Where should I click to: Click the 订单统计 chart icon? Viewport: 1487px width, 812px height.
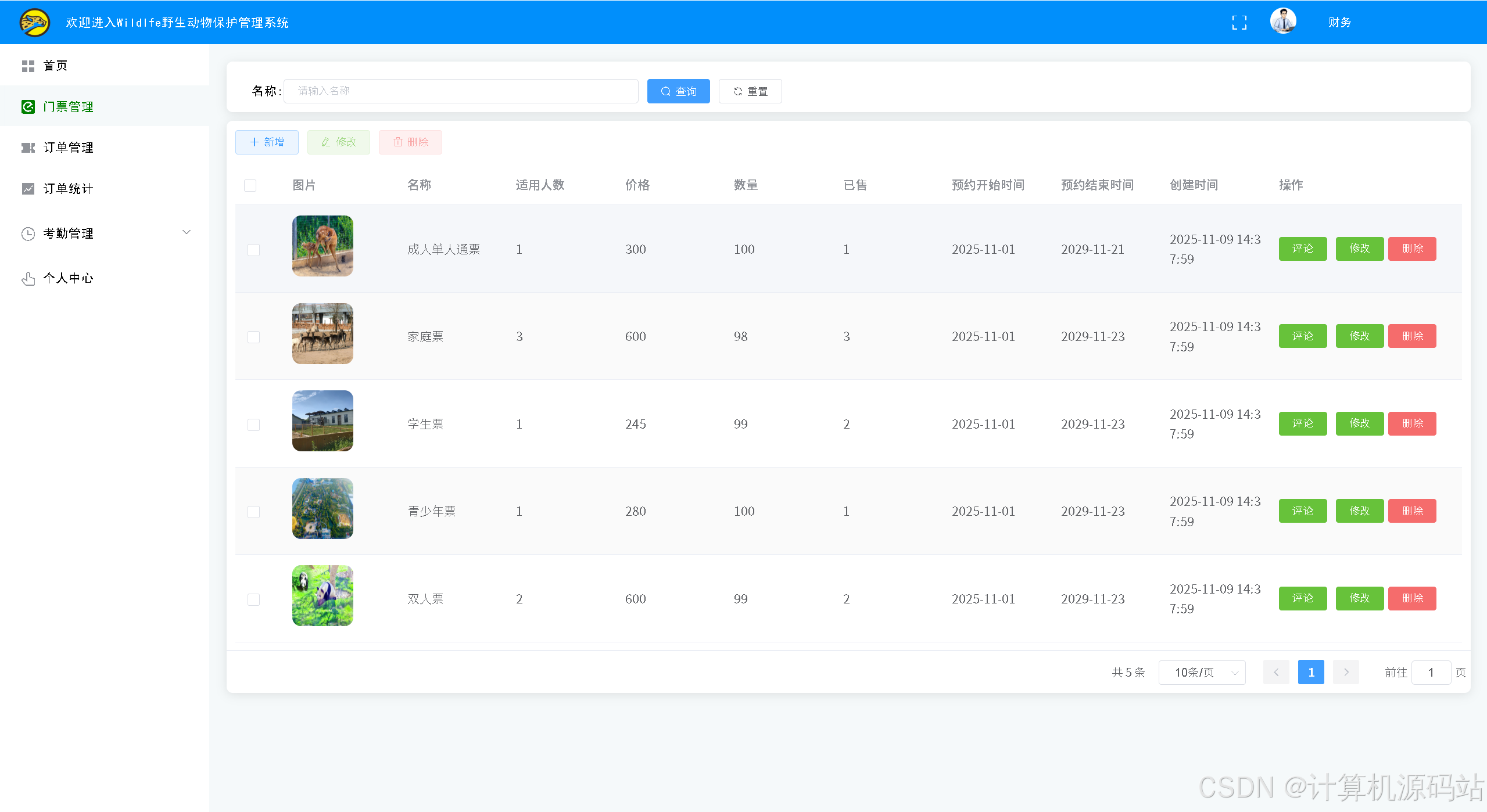(28, 189)
